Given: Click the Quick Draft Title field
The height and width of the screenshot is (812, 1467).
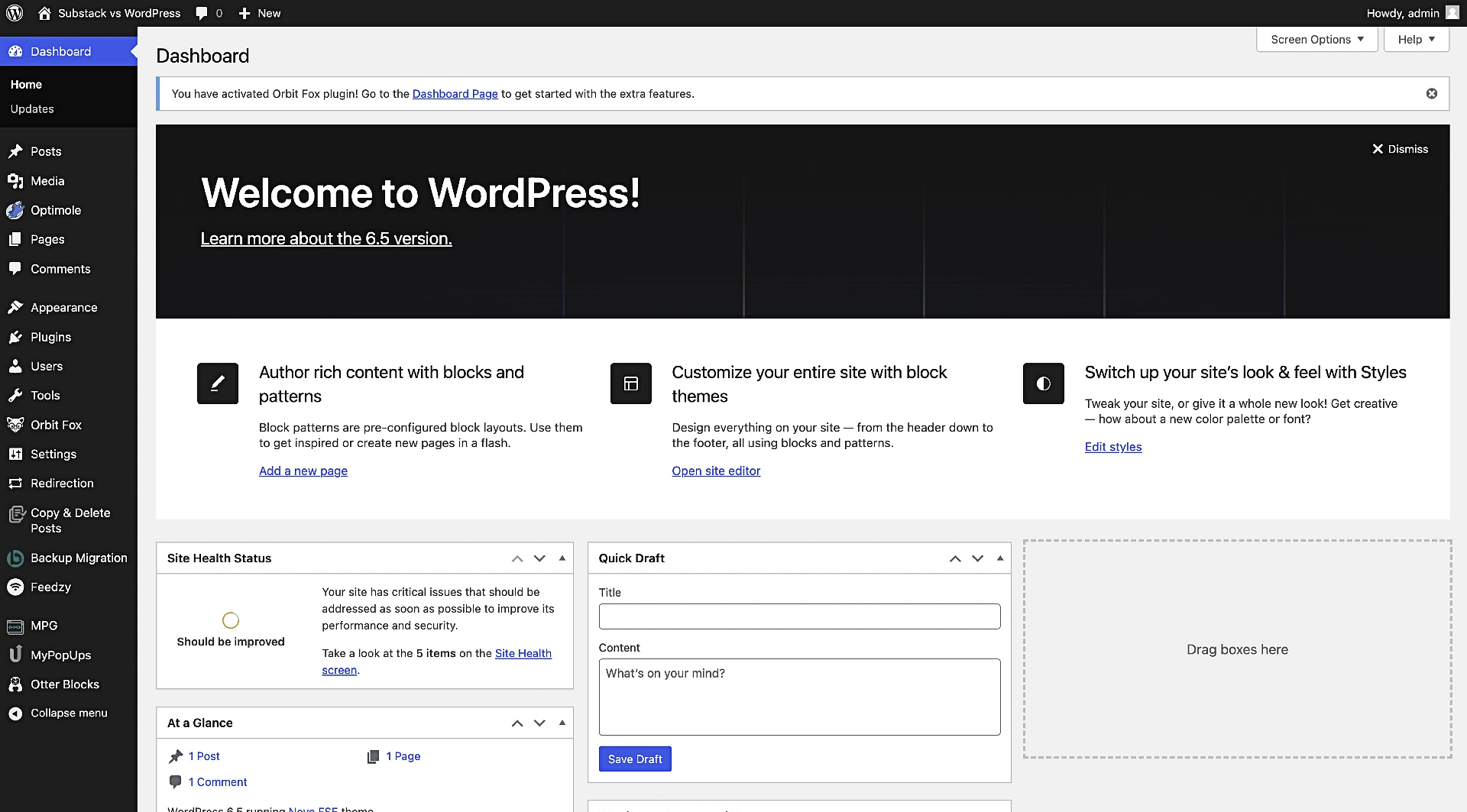Looking at the screenshot, I should (x=799, y=616).
